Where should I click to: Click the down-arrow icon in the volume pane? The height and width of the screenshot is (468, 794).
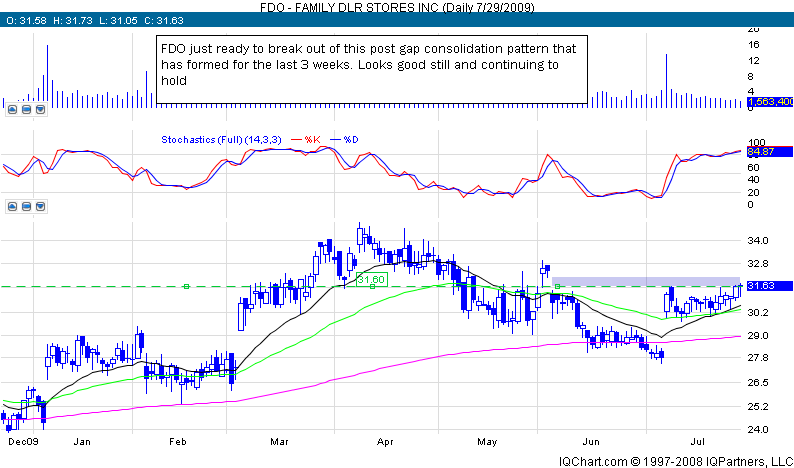(38, 111)
